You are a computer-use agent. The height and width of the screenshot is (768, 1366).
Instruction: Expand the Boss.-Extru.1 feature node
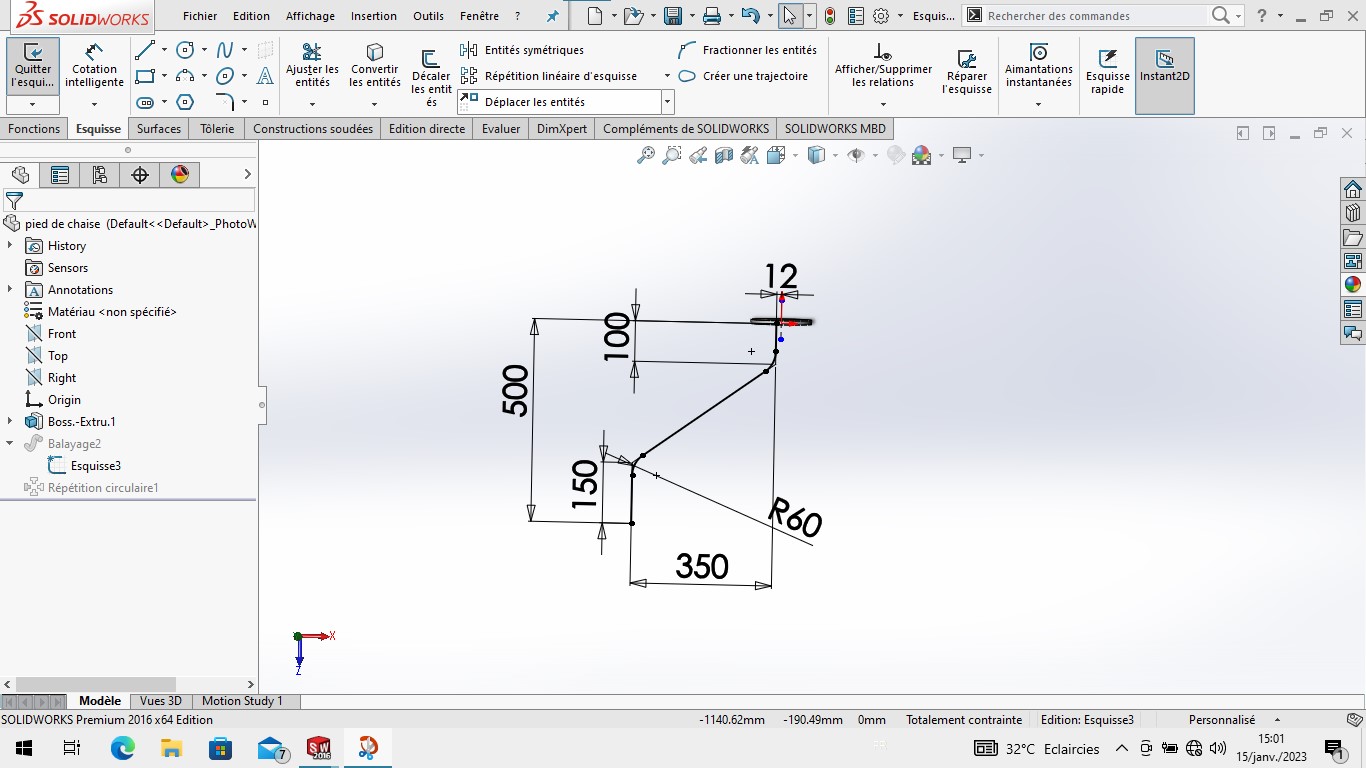pyautogui.click(x=10, y=422)
